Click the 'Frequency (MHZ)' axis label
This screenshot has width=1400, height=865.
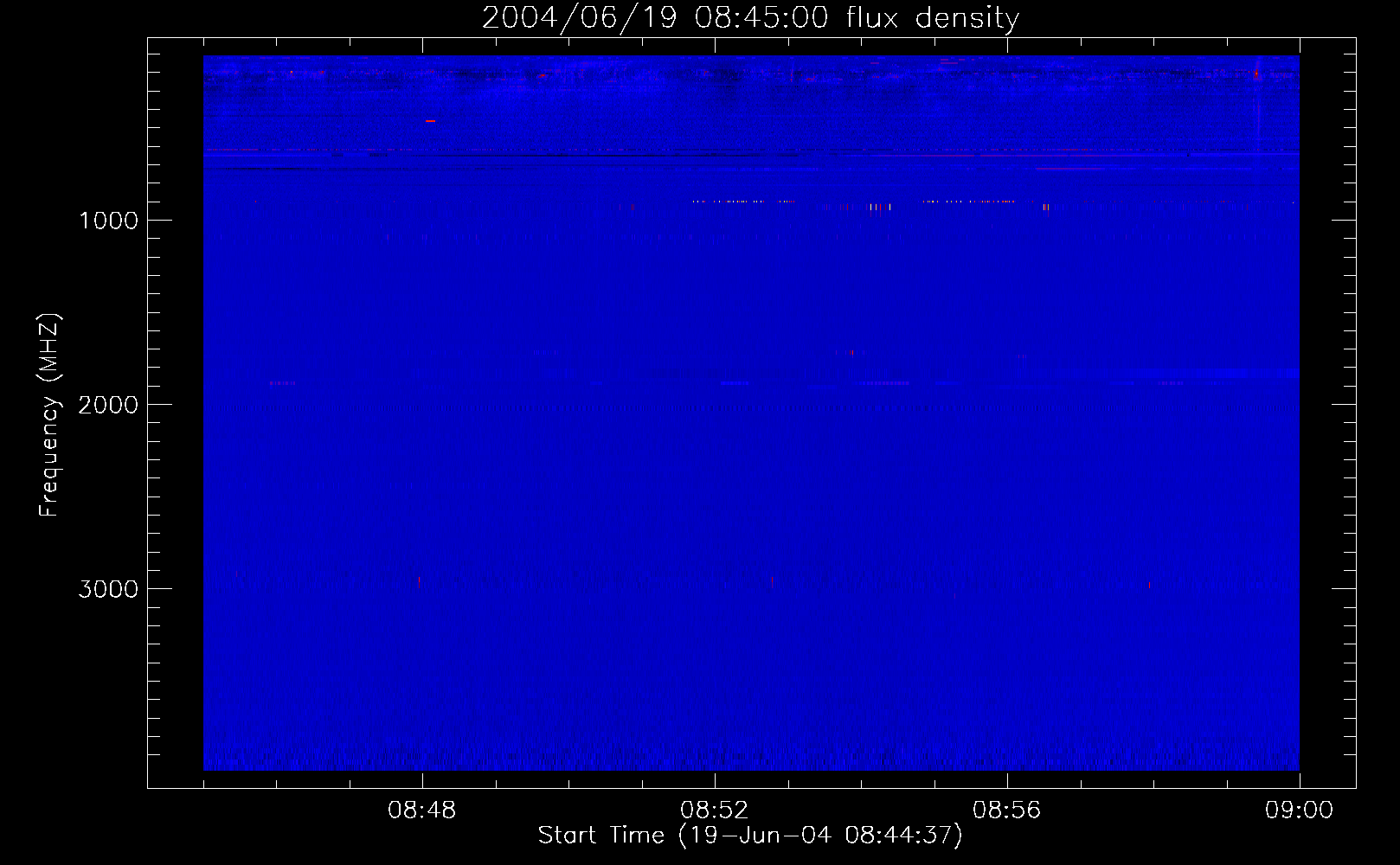tap(49, 415)
